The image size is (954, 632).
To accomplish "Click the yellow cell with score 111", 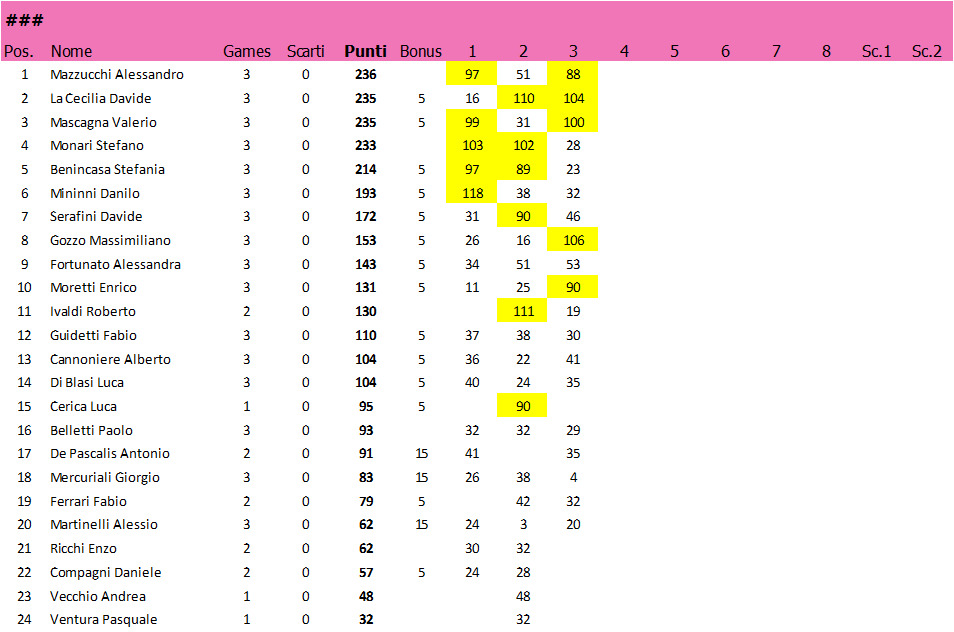I will pyautogui.click(x=522, y=311).
